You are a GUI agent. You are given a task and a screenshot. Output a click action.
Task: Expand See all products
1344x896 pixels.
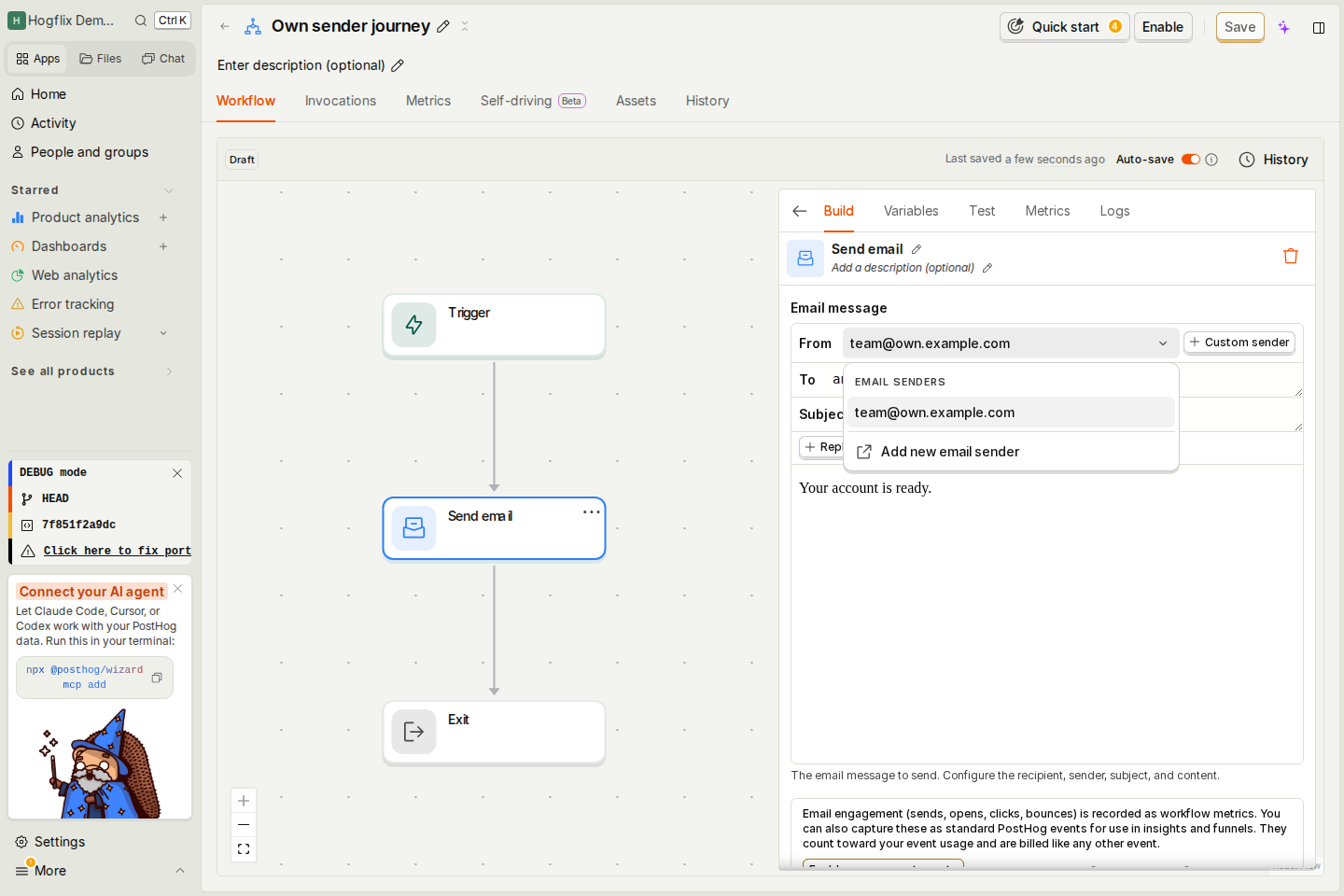click(169, 371)
